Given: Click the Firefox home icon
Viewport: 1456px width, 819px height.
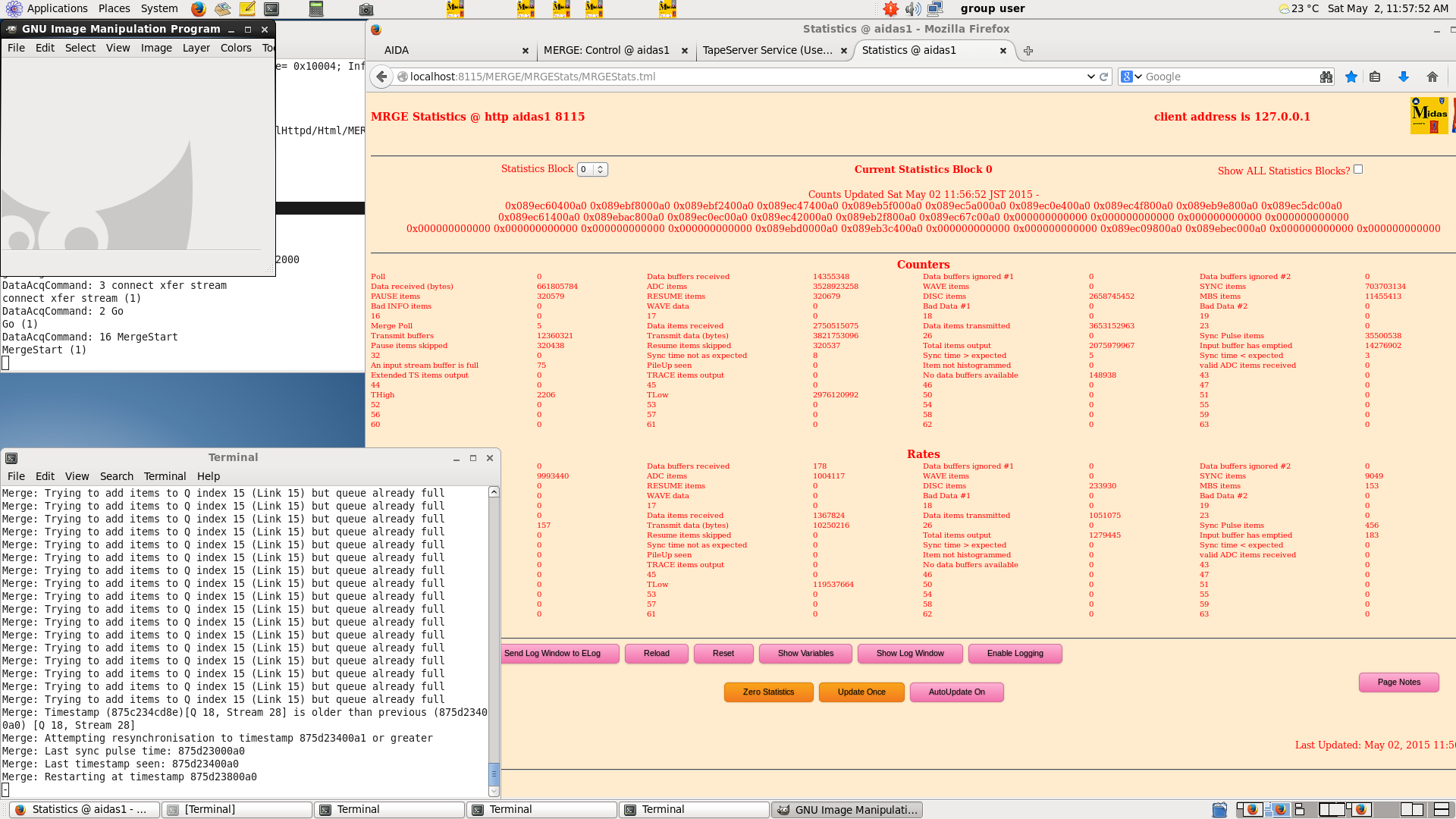Looking at the screenshot, I should pyautogui.click(x=1432, y=77).
